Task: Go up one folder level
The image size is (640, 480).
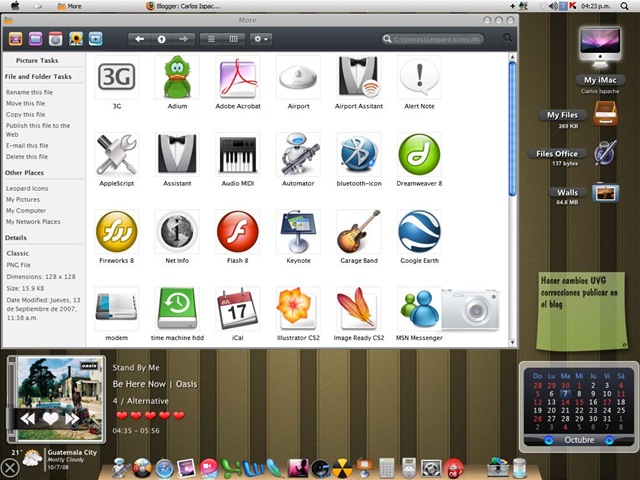Action: pyautogui.click(x=162, y=39)
